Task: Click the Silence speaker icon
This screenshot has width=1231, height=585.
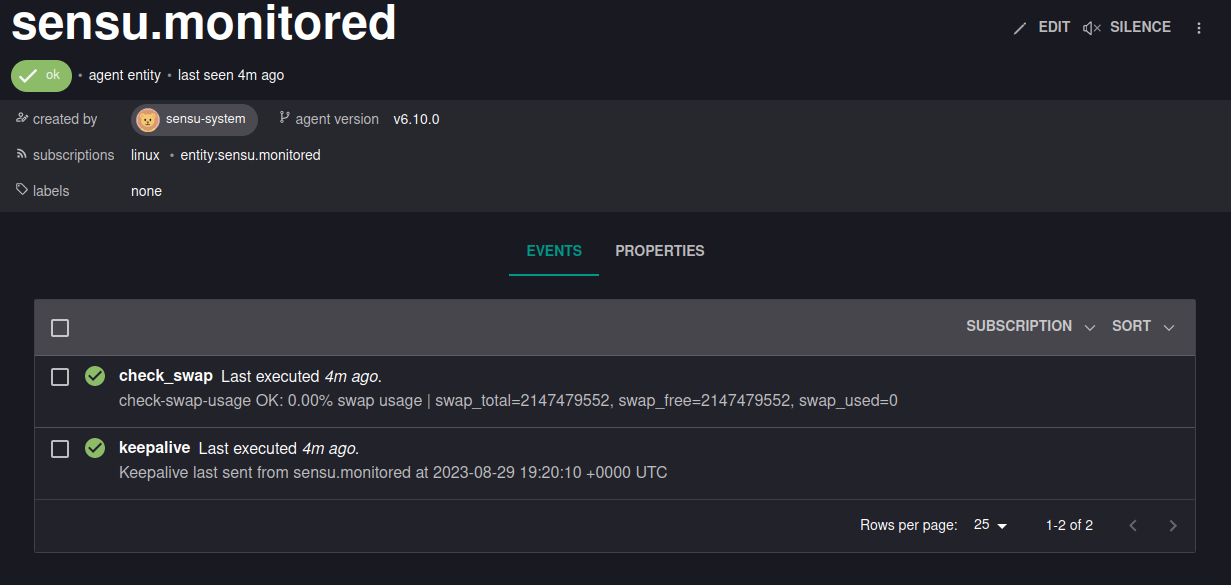Action: 1092,28
